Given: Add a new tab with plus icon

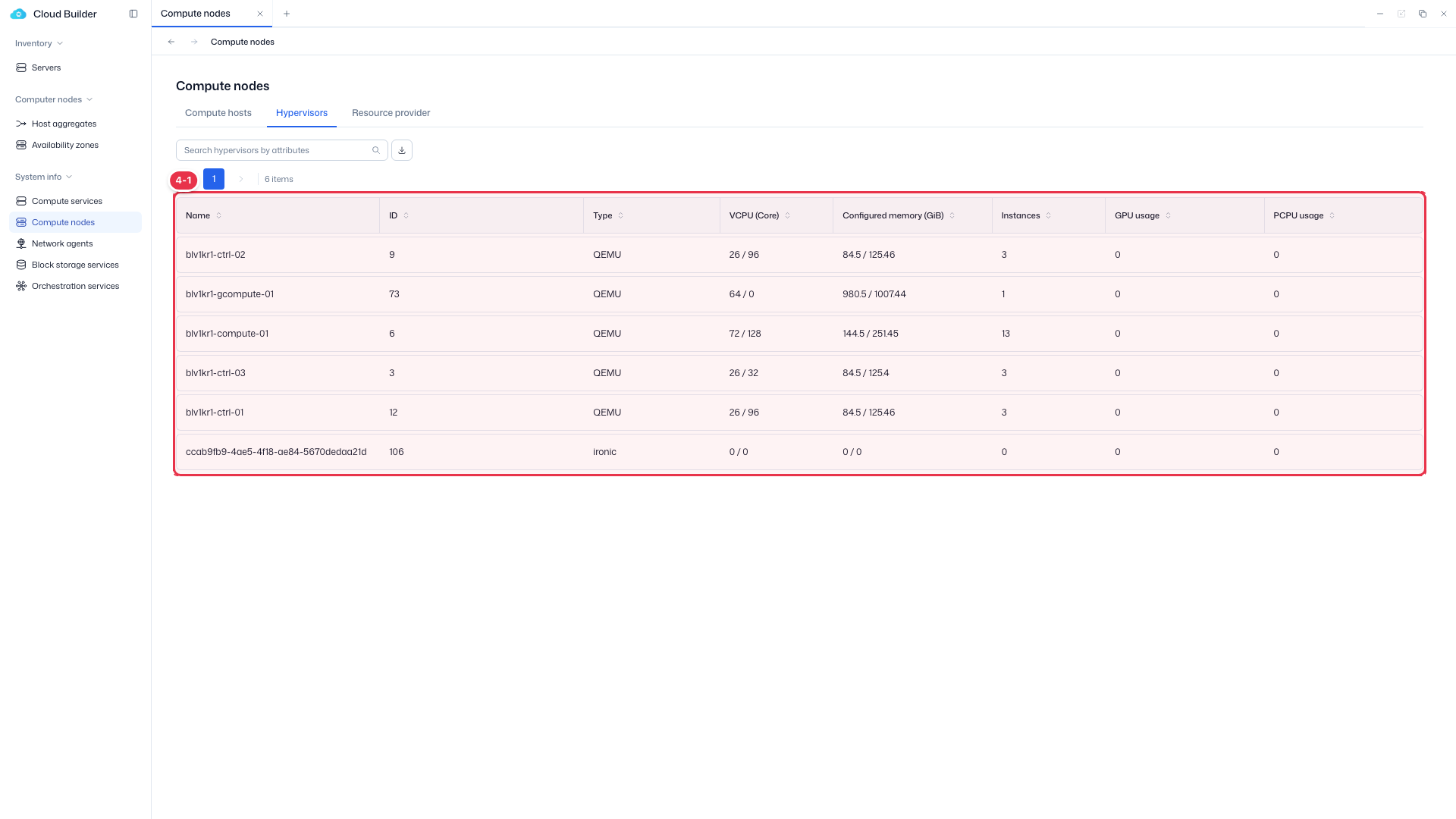Looking at the screenshot, I should tap(287, 14).
